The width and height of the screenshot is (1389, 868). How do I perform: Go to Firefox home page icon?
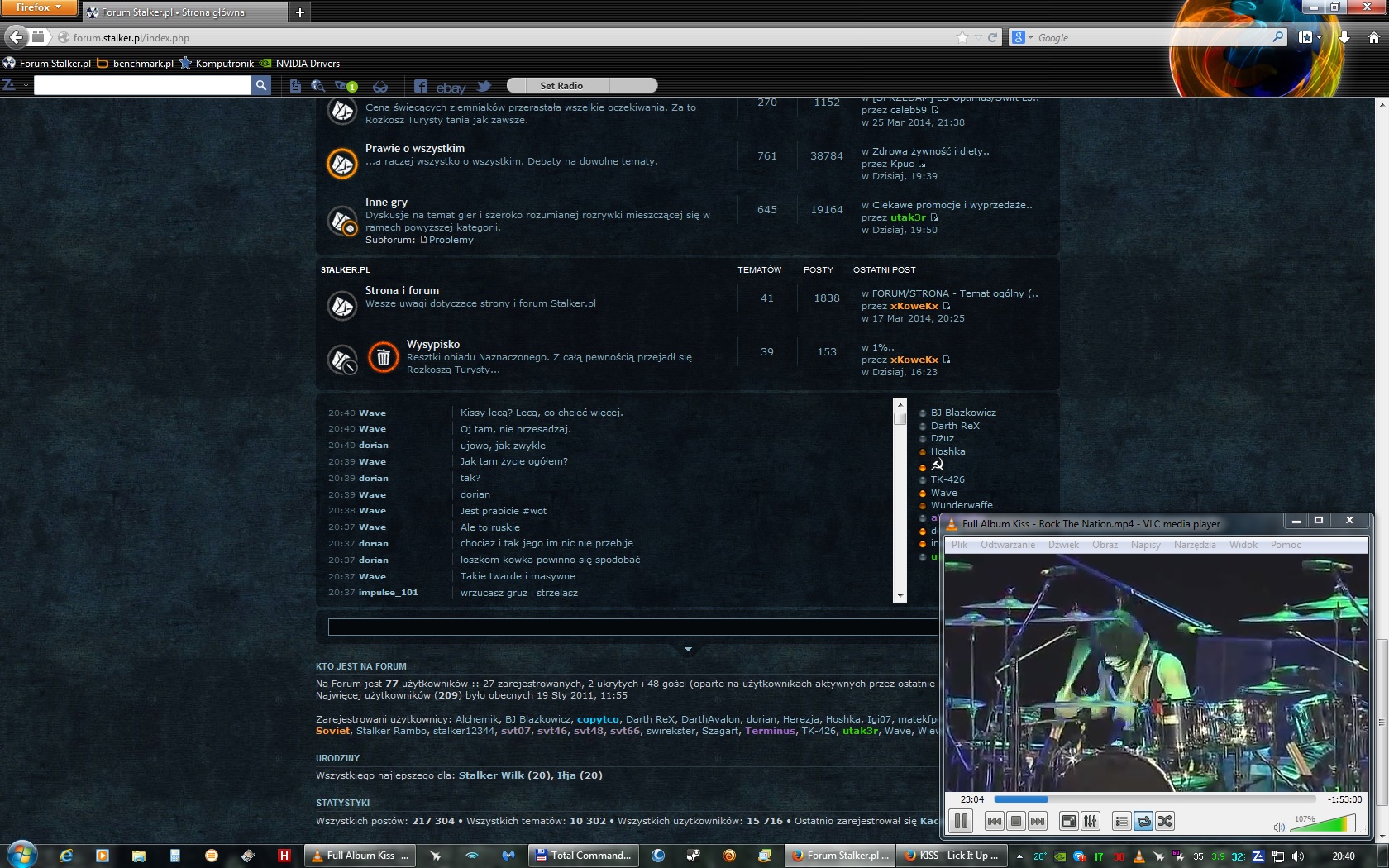tap(1373, 37)
